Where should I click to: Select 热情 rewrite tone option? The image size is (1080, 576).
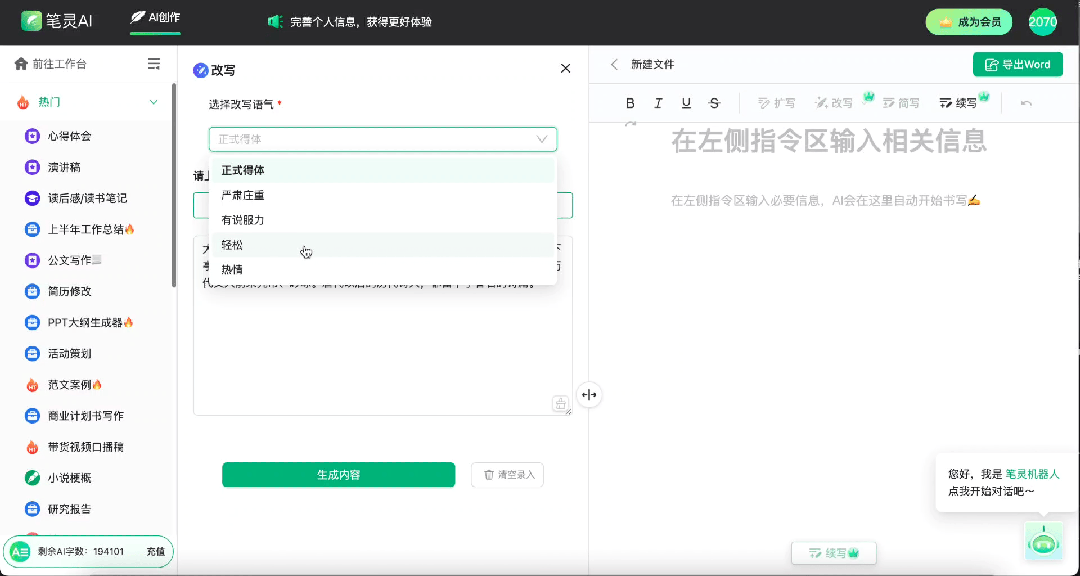pos(231,268)
